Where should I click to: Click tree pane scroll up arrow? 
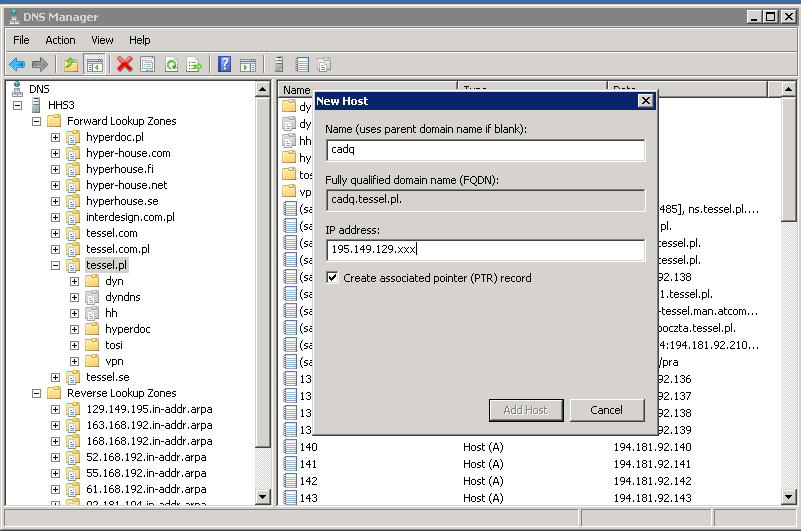tap(263, 89)
